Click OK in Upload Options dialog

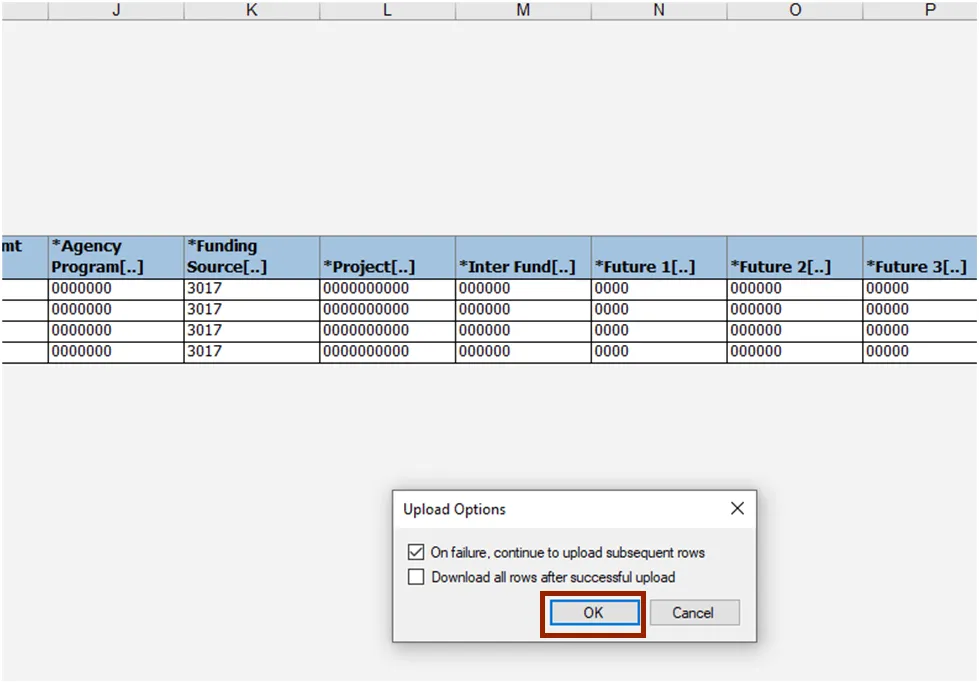tap(593, 613)
